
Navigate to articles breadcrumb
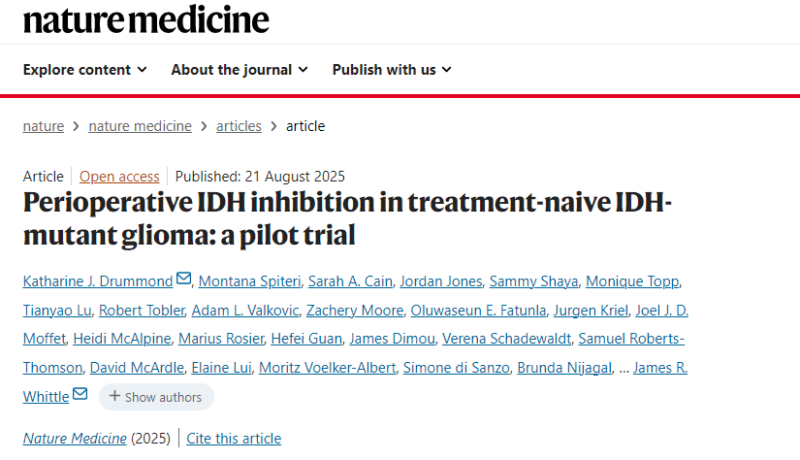[239, 126]
